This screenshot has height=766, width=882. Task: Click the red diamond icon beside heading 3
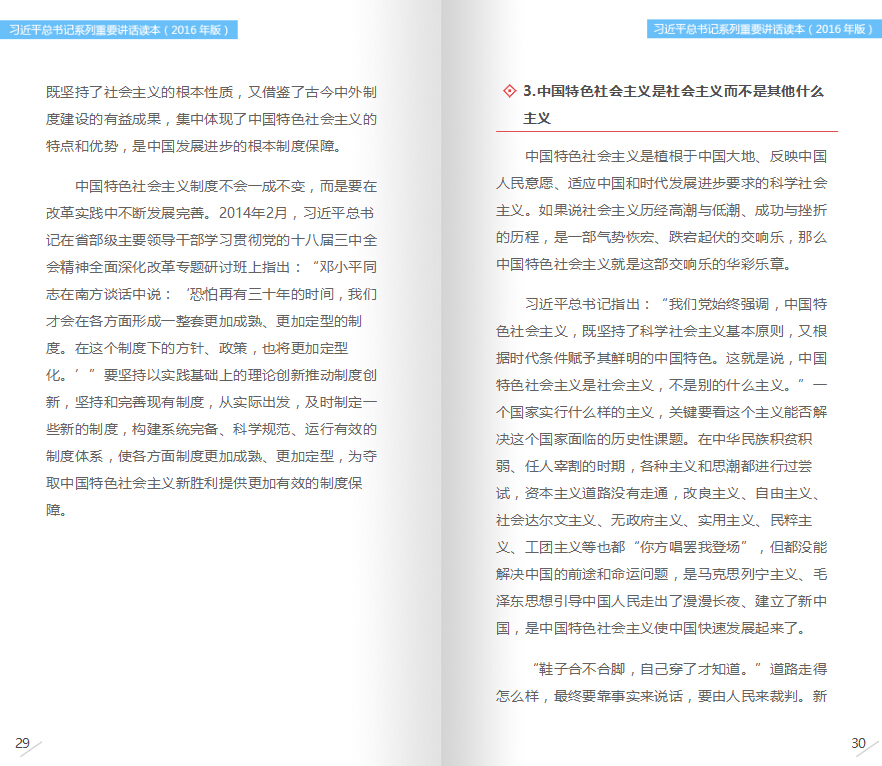point(510,91)
